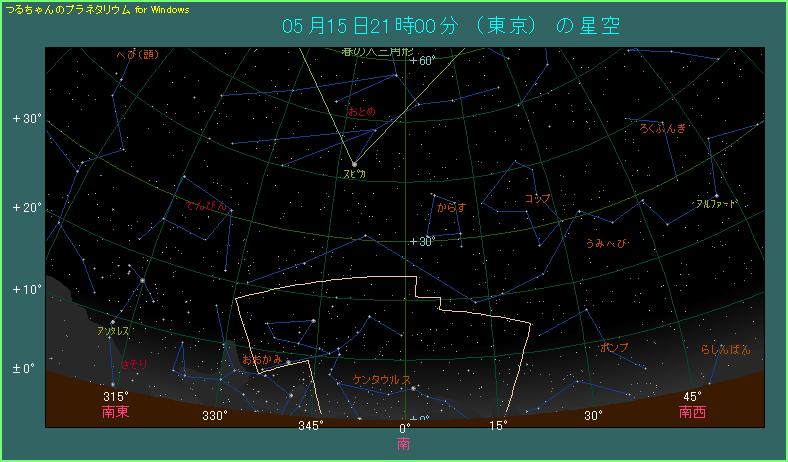Click the Spica (スピカ) star label
This screenshot has width=788, height=462.
tap(355, 173)
